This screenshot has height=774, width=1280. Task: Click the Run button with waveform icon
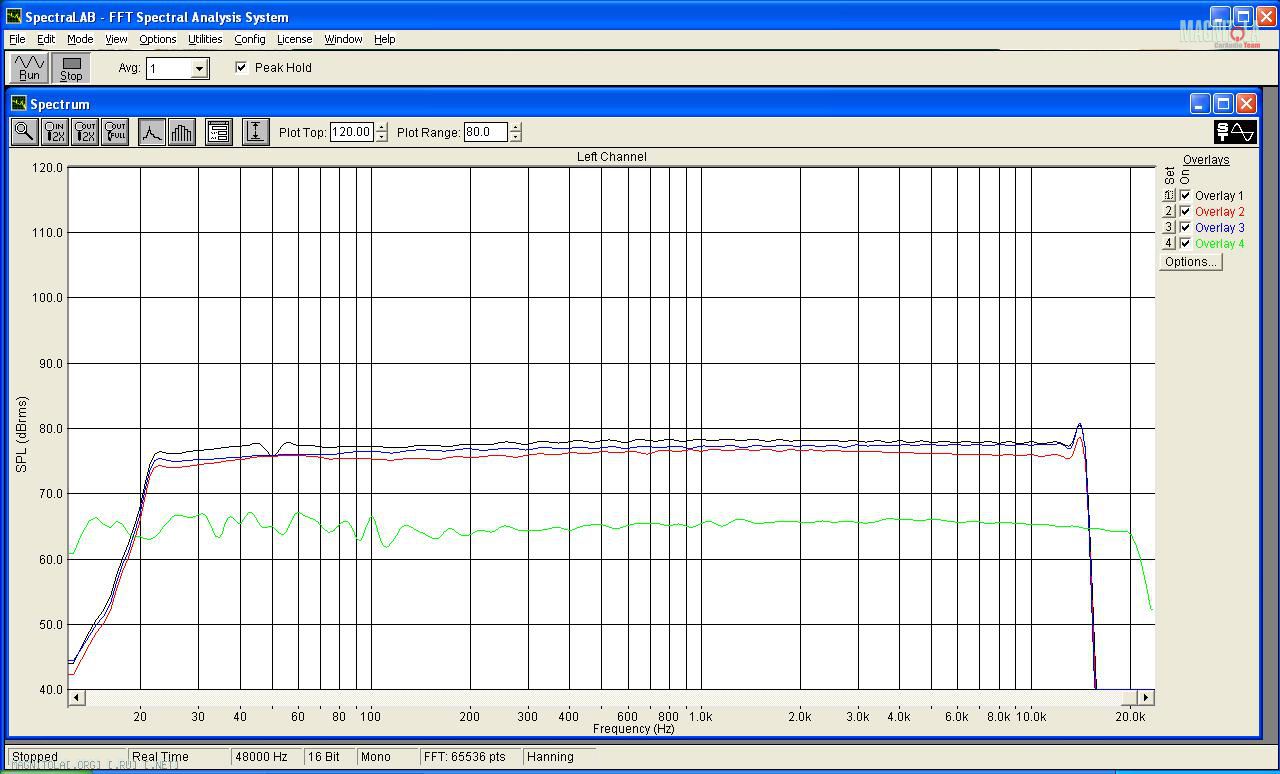pyautogui.click(x=29, y=67)
